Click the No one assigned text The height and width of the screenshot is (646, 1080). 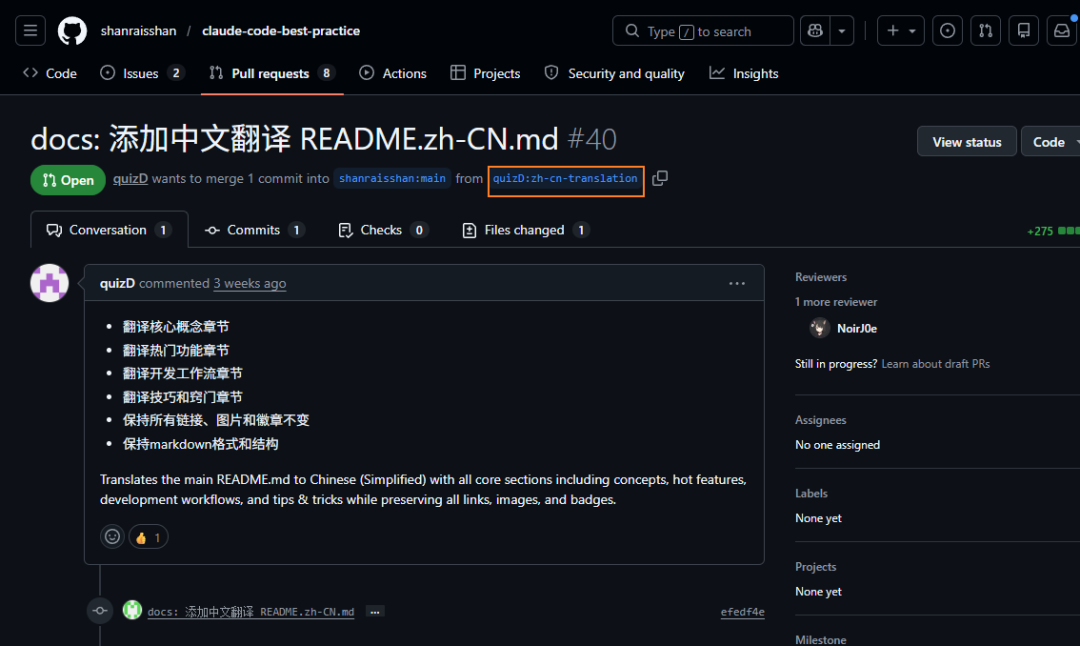(x=838, y=445)
